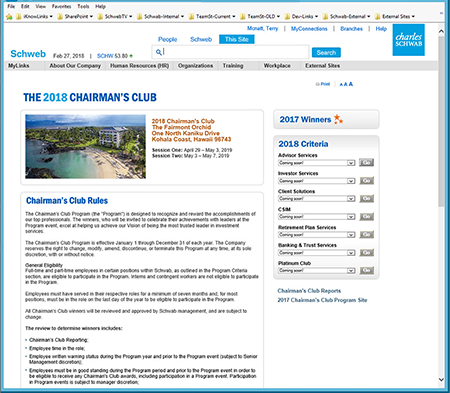Select the This Site search tab

[x=237, y=39]
